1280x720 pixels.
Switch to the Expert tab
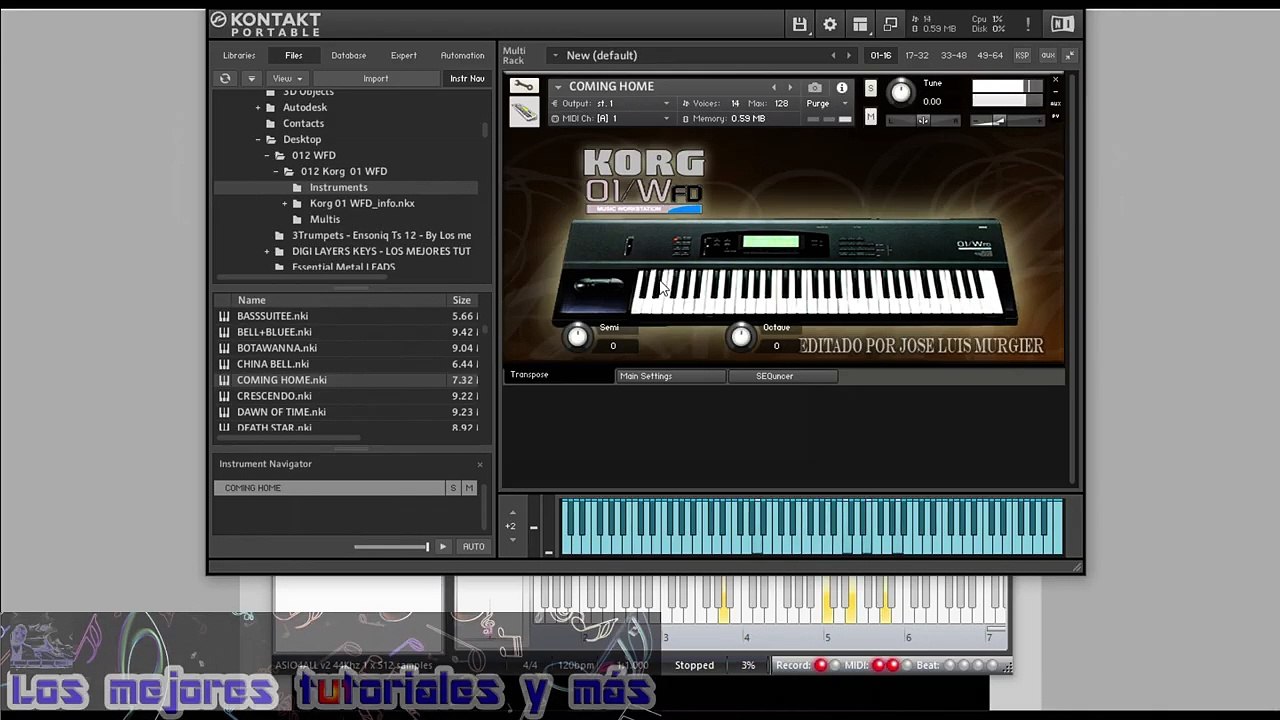[x=404, y=56]
